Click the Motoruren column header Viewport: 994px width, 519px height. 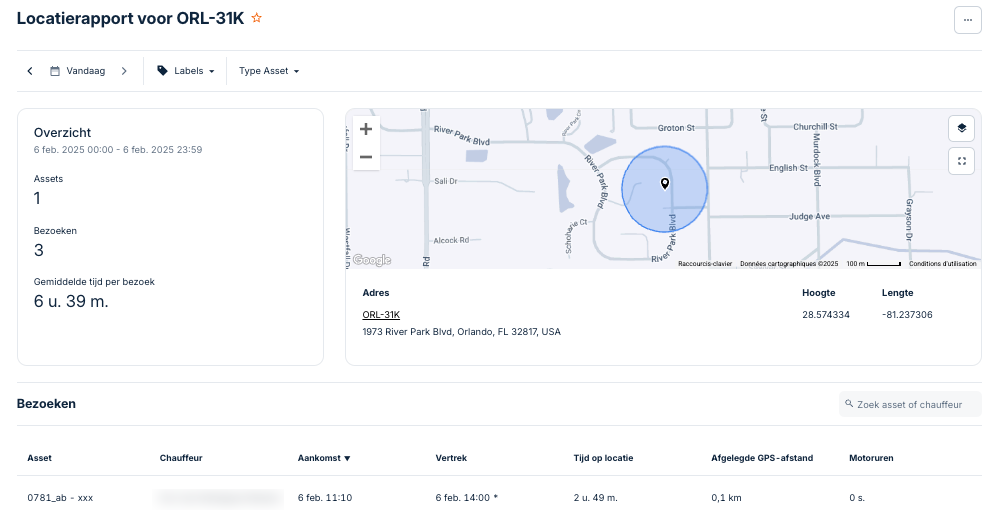[871, 458]
